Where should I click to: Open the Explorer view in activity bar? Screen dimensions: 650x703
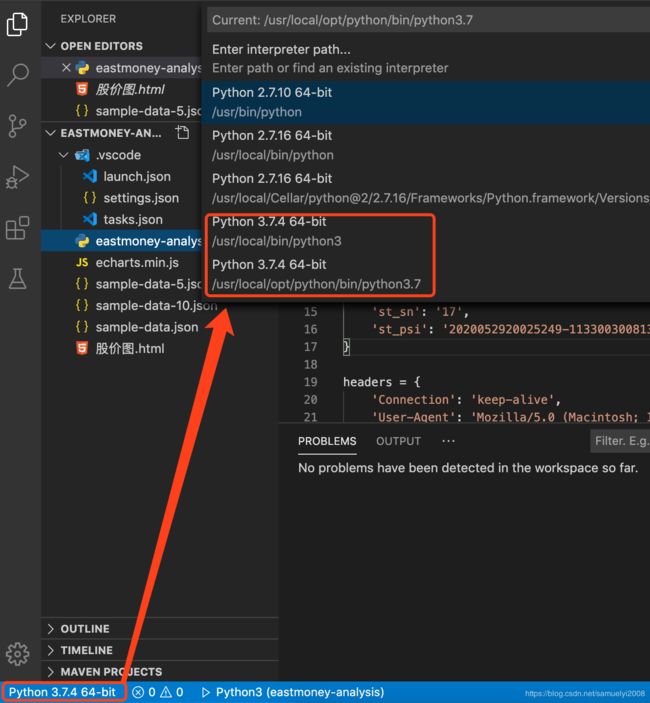tap(17, 24)
